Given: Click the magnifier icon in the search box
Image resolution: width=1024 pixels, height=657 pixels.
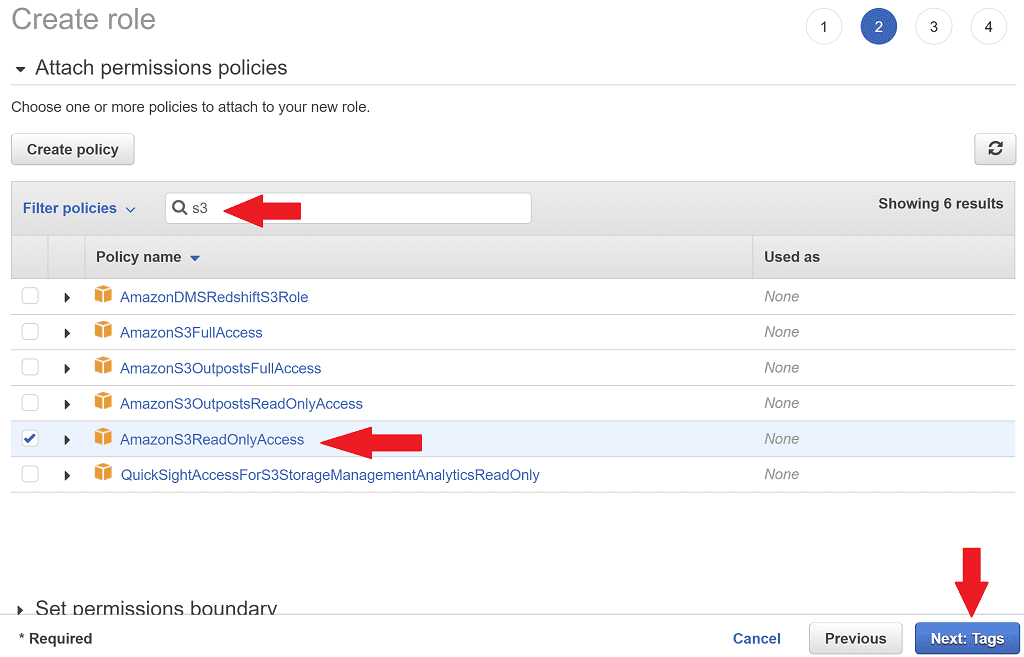Looking at the screenshot, I should 180,207.
